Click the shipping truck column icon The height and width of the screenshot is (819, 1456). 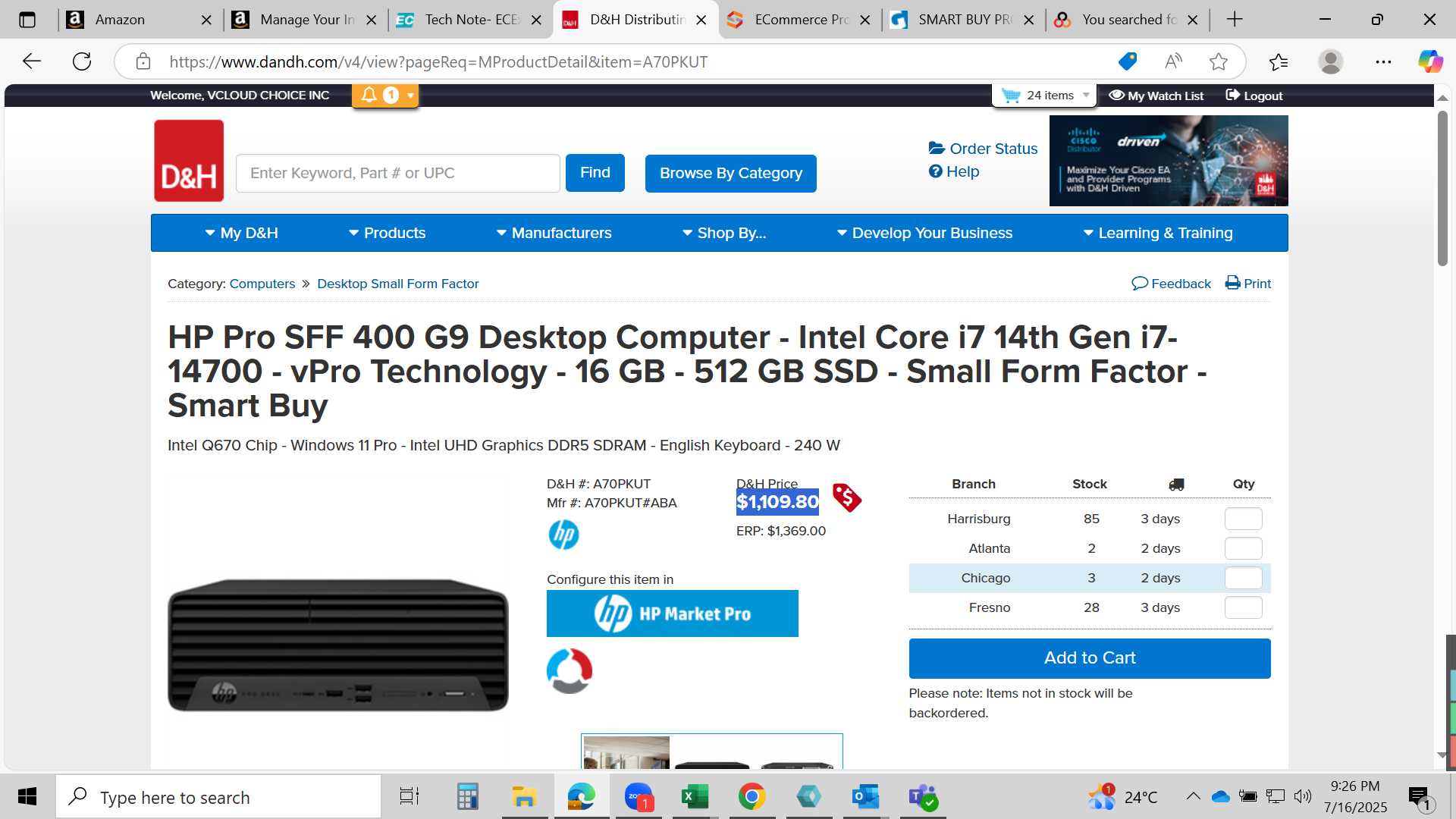pyautogui.click(x=1176, y=485)
